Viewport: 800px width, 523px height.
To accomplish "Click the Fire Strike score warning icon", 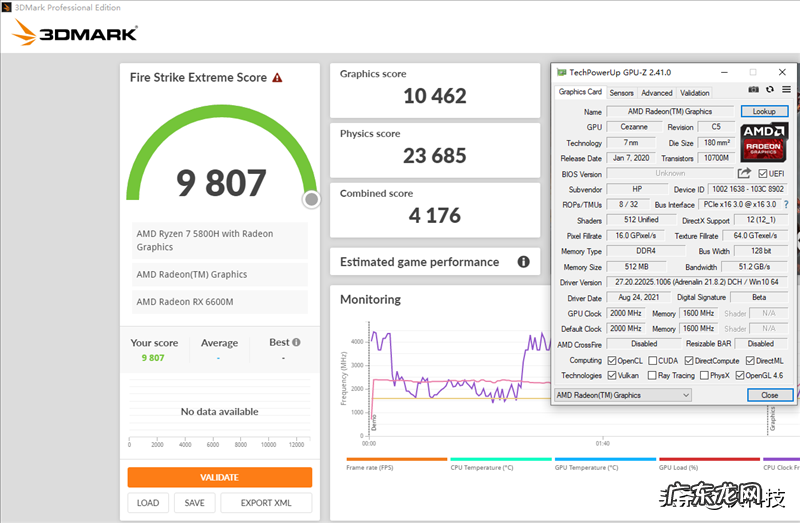I will point(277,77).
